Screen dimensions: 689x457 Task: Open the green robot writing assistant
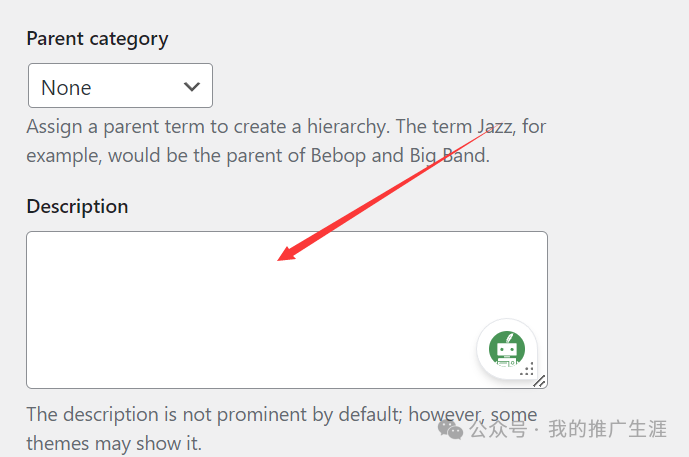click(x=507, y=349)
